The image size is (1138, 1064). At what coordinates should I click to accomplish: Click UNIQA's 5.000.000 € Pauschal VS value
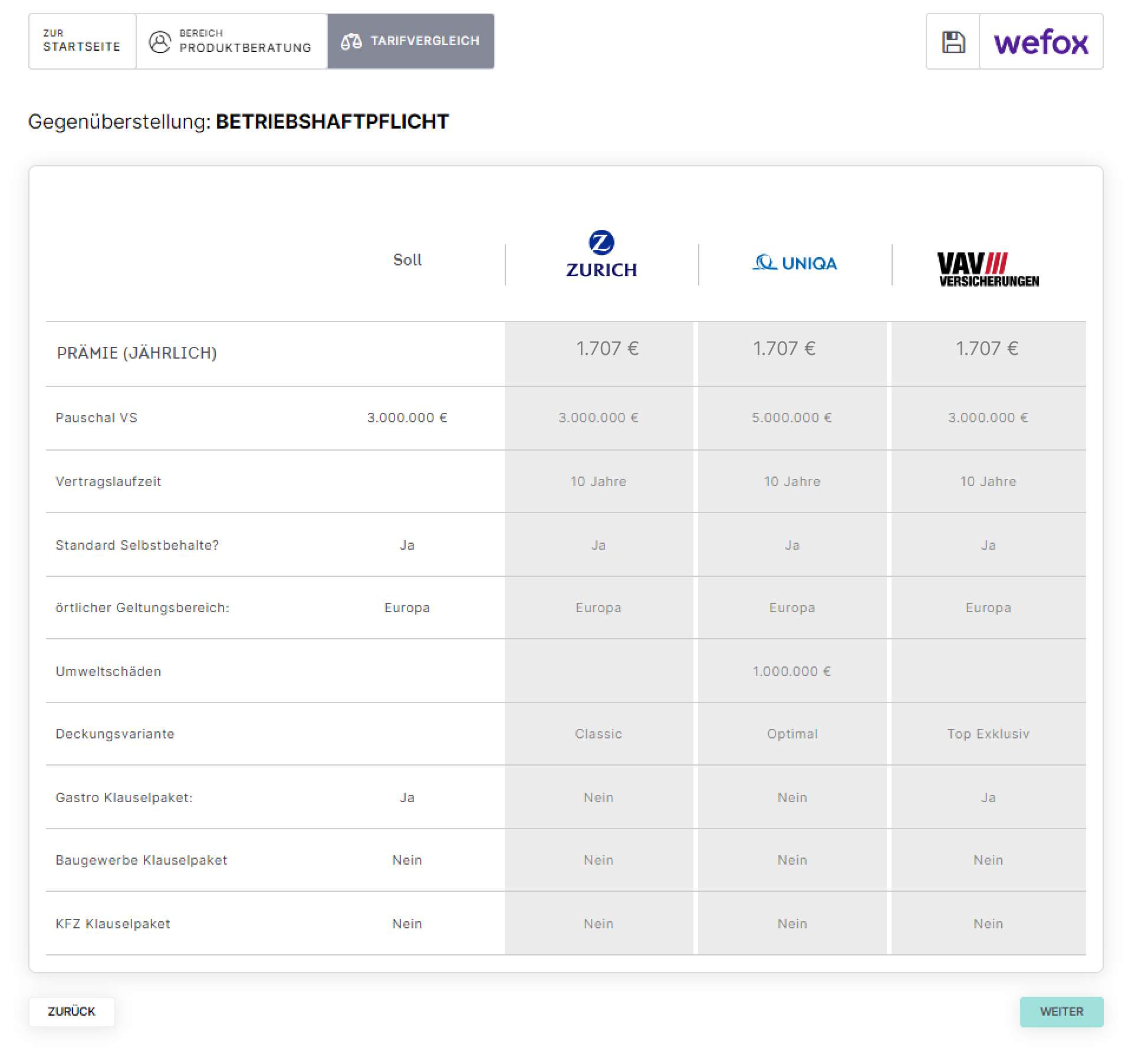coord(791,418)
